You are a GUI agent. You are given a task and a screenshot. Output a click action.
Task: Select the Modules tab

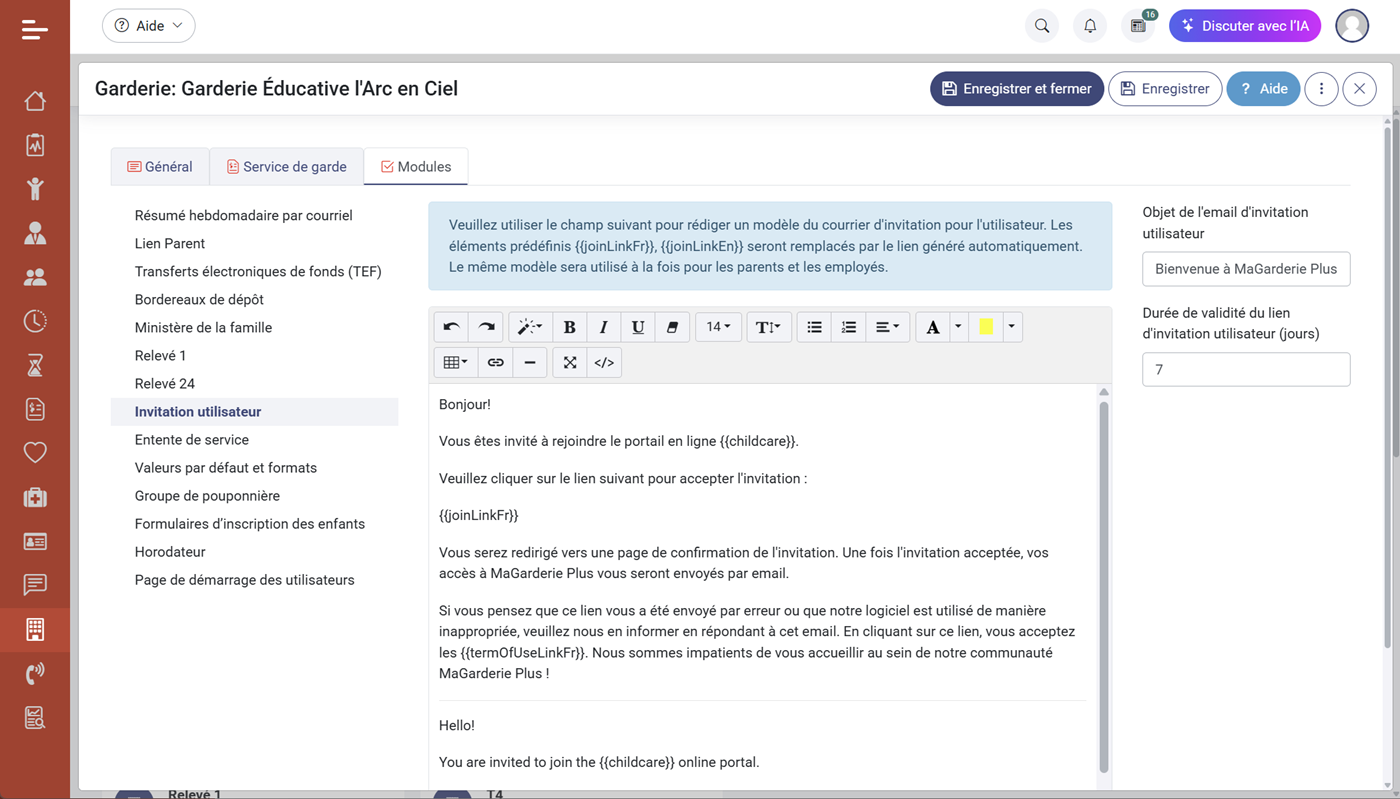pos(416,167)
